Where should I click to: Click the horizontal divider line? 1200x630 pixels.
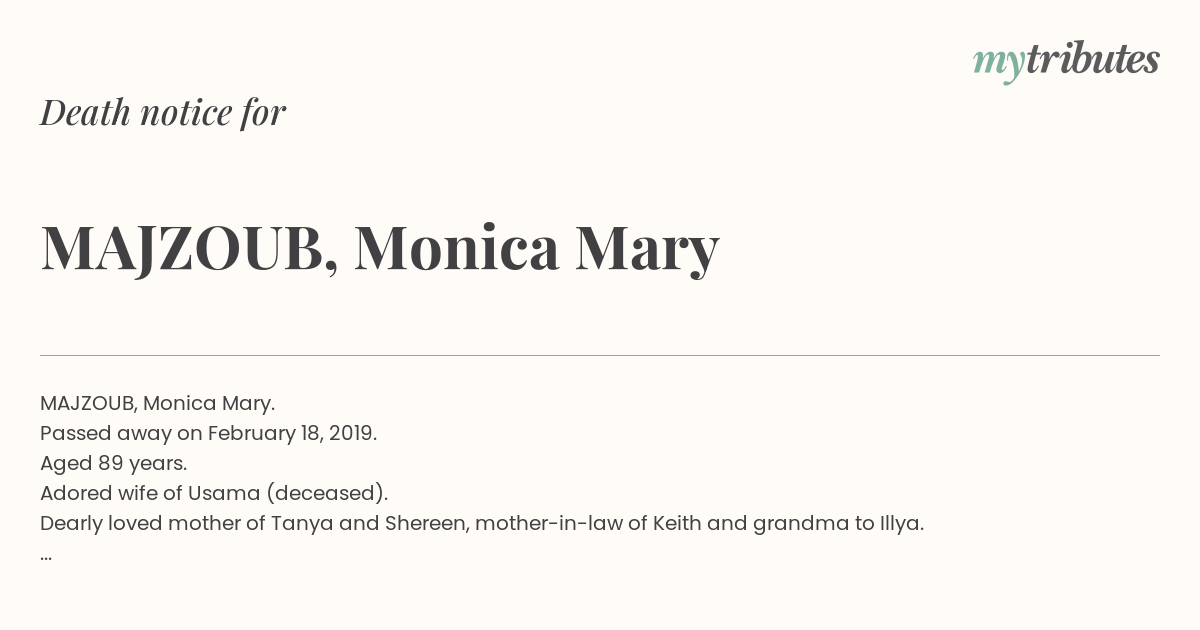click(600, 355)
